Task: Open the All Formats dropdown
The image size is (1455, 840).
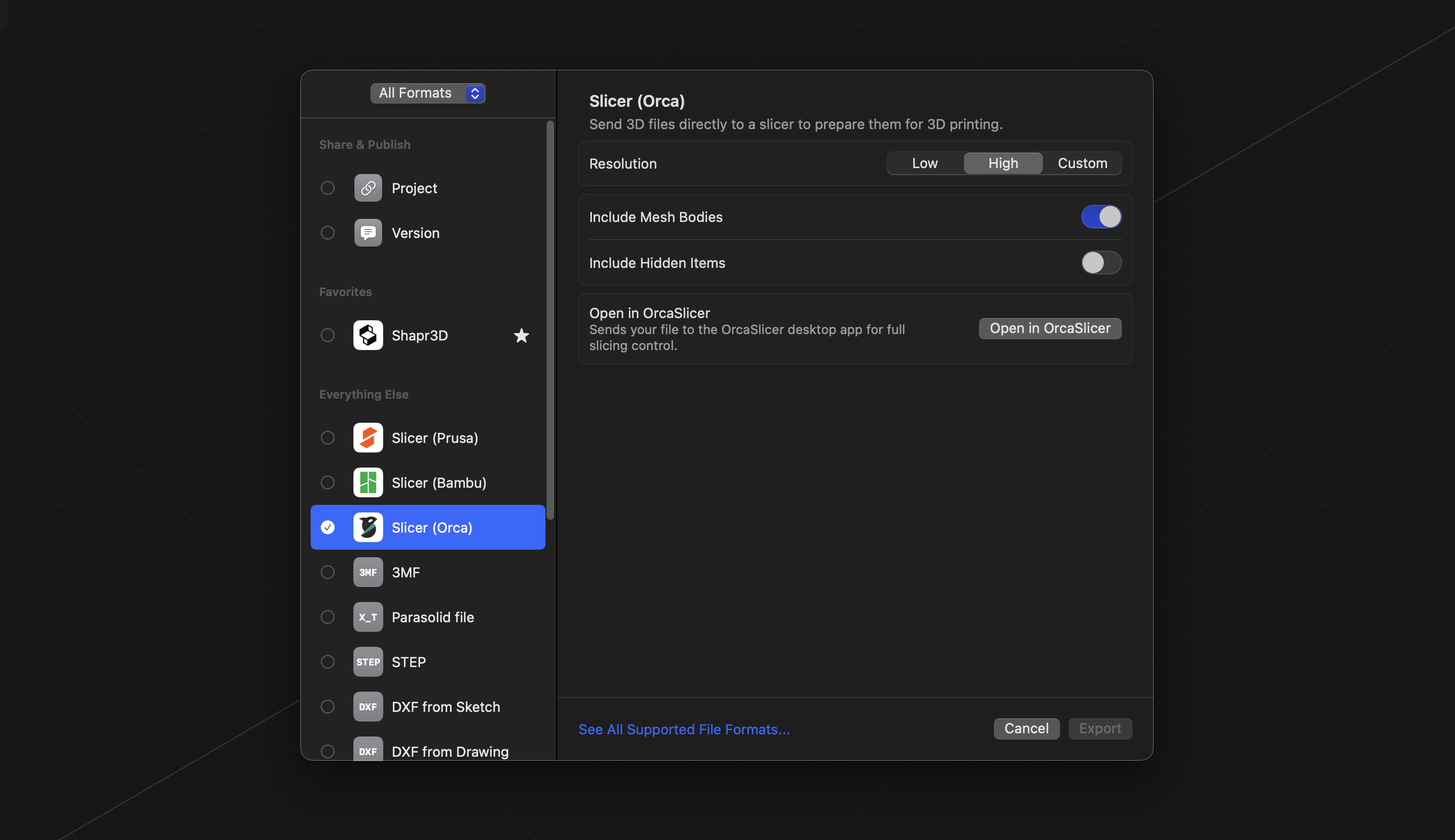Action: pos(428,93)
